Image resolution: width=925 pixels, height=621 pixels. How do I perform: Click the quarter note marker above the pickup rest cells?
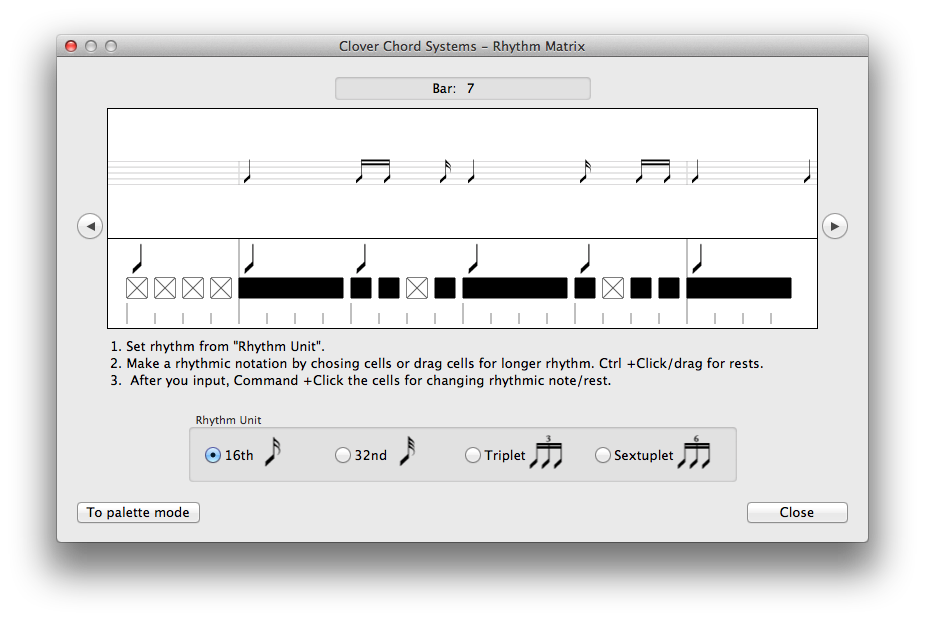pyautogui.click(x=137, y=258)
